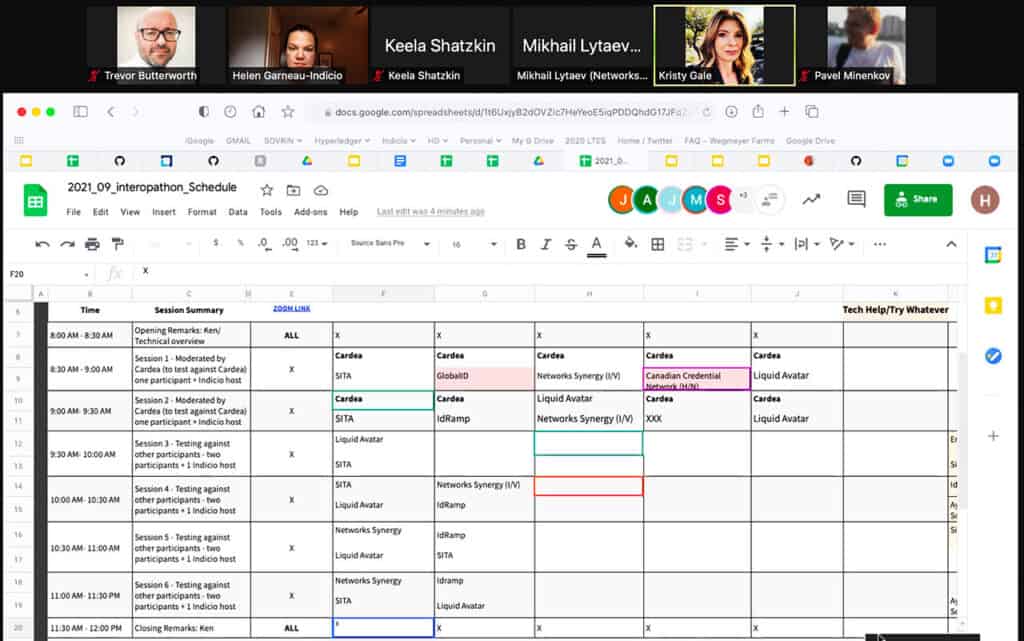This screenshot has width=1024, height=641.
Task: Select the Tech Help/Try Whatever header cell
Action: coord(895,309)
